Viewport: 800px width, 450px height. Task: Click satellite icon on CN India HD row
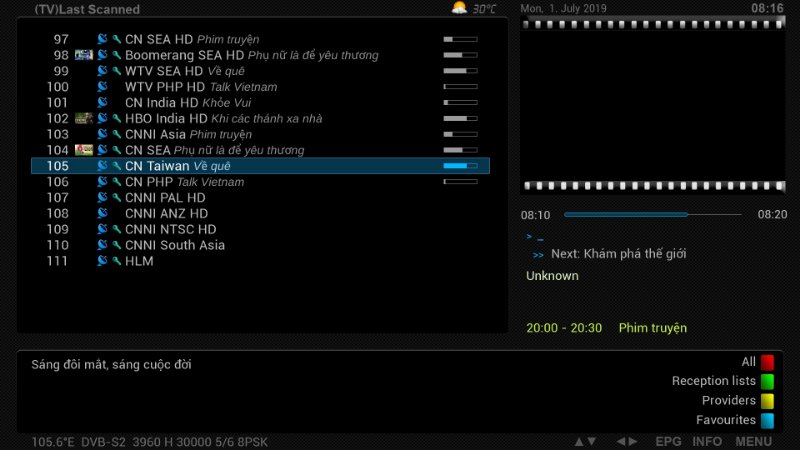[103, 102]
